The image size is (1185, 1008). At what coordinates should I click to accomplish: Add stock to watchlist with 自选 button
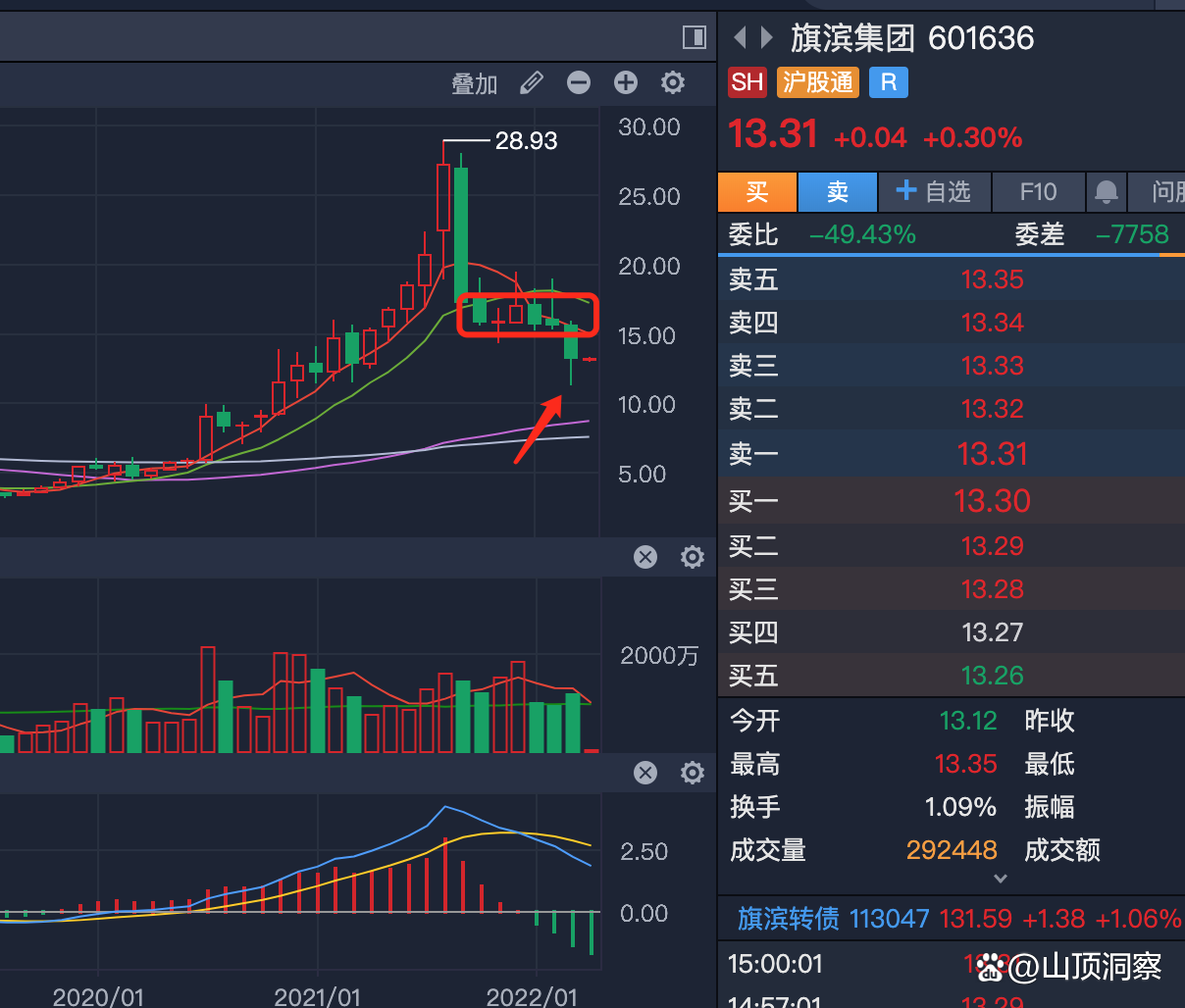click(x=934, y=191)
